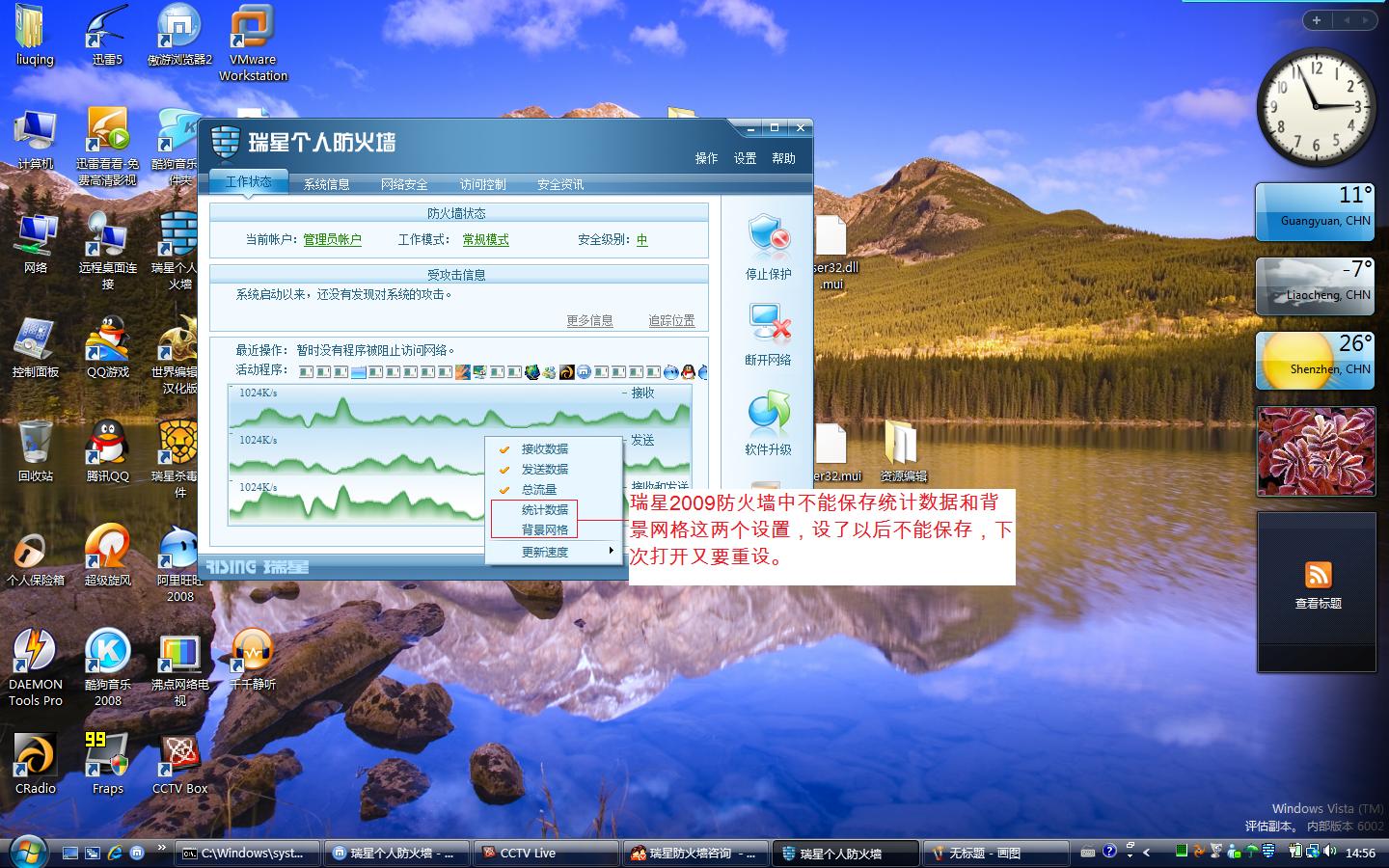
Task: Open the CCTV Box desktop icon
Action: click(x=179, y=764)
